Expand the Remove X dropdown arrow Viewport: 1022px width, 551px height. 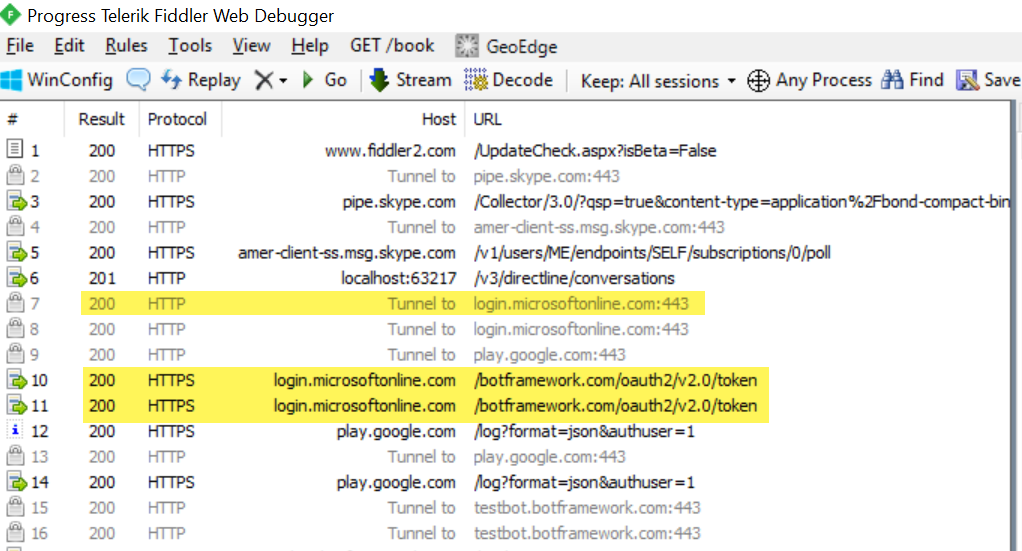pos(283,81)
